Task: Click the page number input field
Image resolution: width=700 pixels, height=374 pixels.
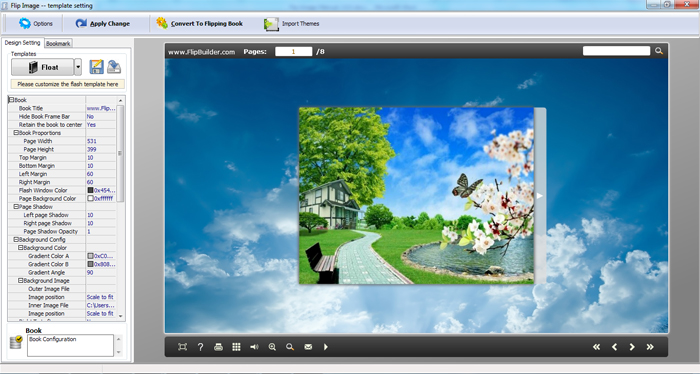Action: [x=293, y=52]
